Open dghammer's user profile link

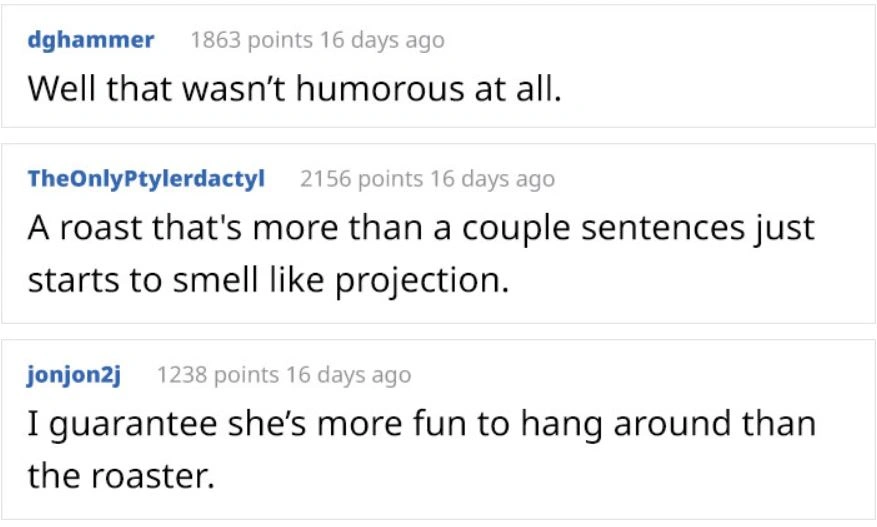click(91, 40)
